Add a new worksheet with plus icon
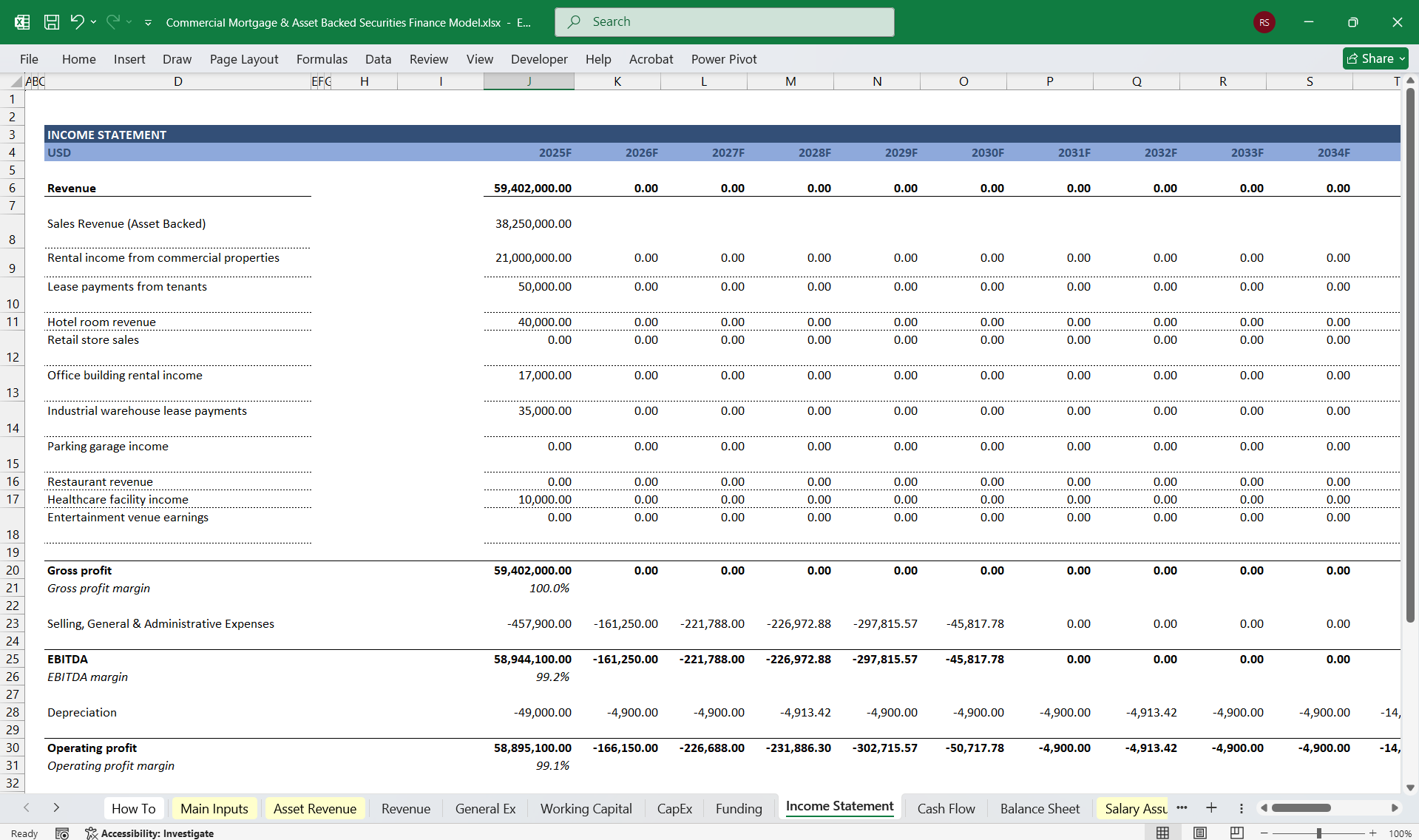This screenshot has height=840, width=1419. (1210, 808)
